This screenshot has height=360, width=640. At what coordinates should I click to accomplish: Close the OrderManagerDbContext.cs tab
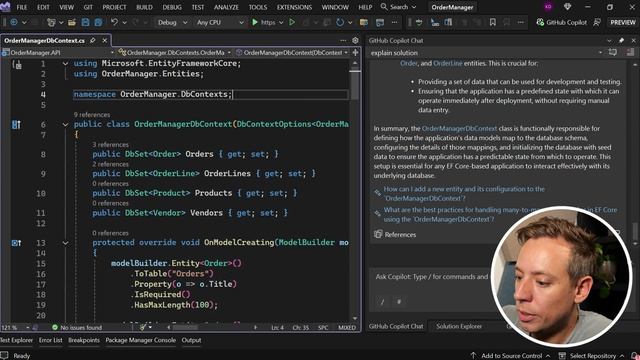pyautogui.click(x=104, y=40)
